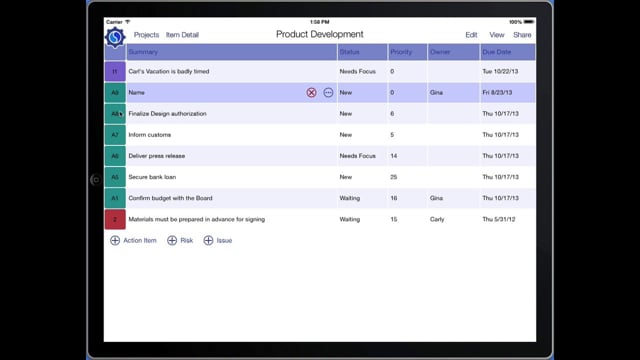Tap the iPad home button on the bezel
This screenshot has height=360, width=640.
(x=96, y=180)
